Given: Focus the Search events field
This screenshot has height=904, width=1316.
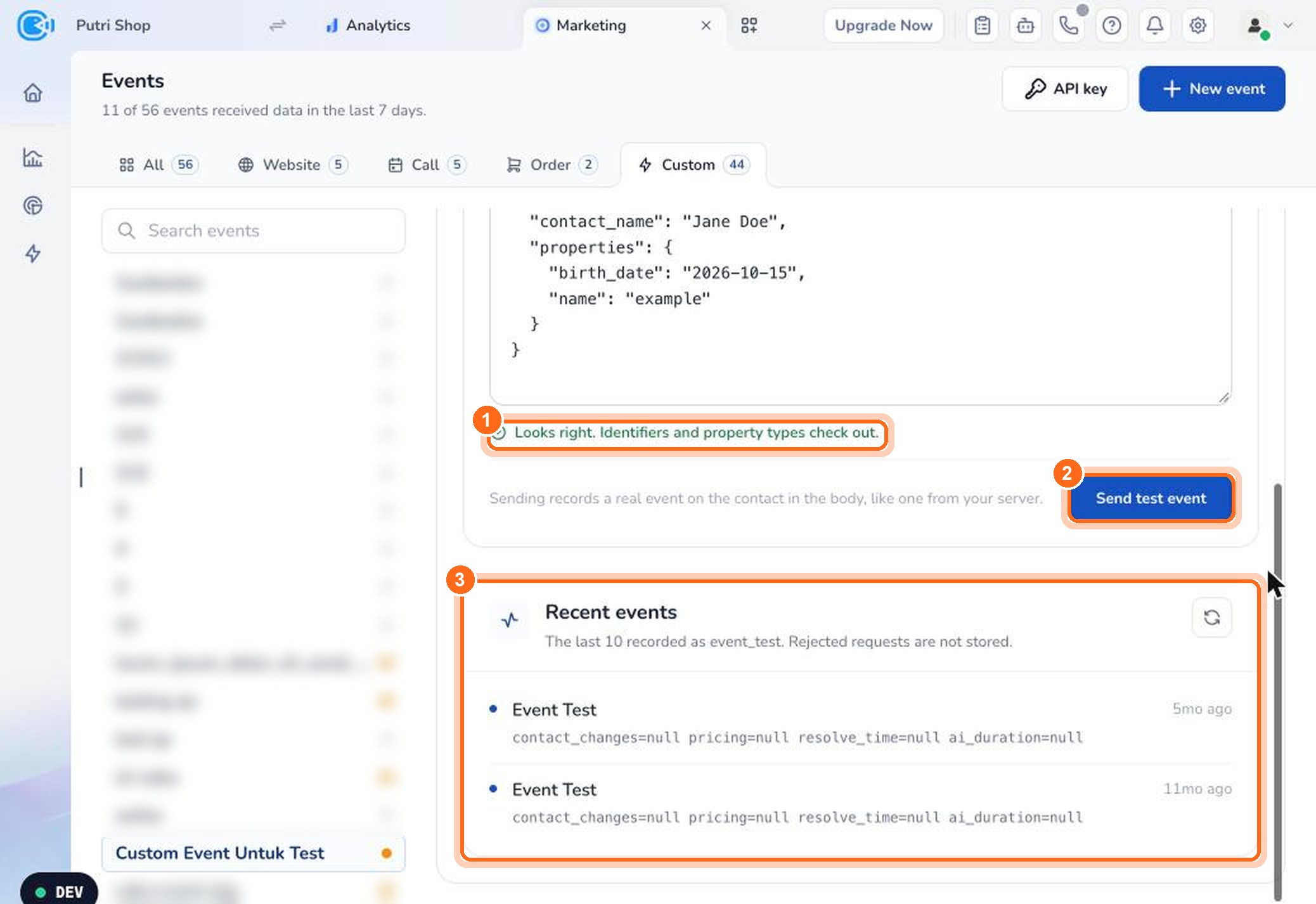Looking at the screenshot, I should point(254,231).
